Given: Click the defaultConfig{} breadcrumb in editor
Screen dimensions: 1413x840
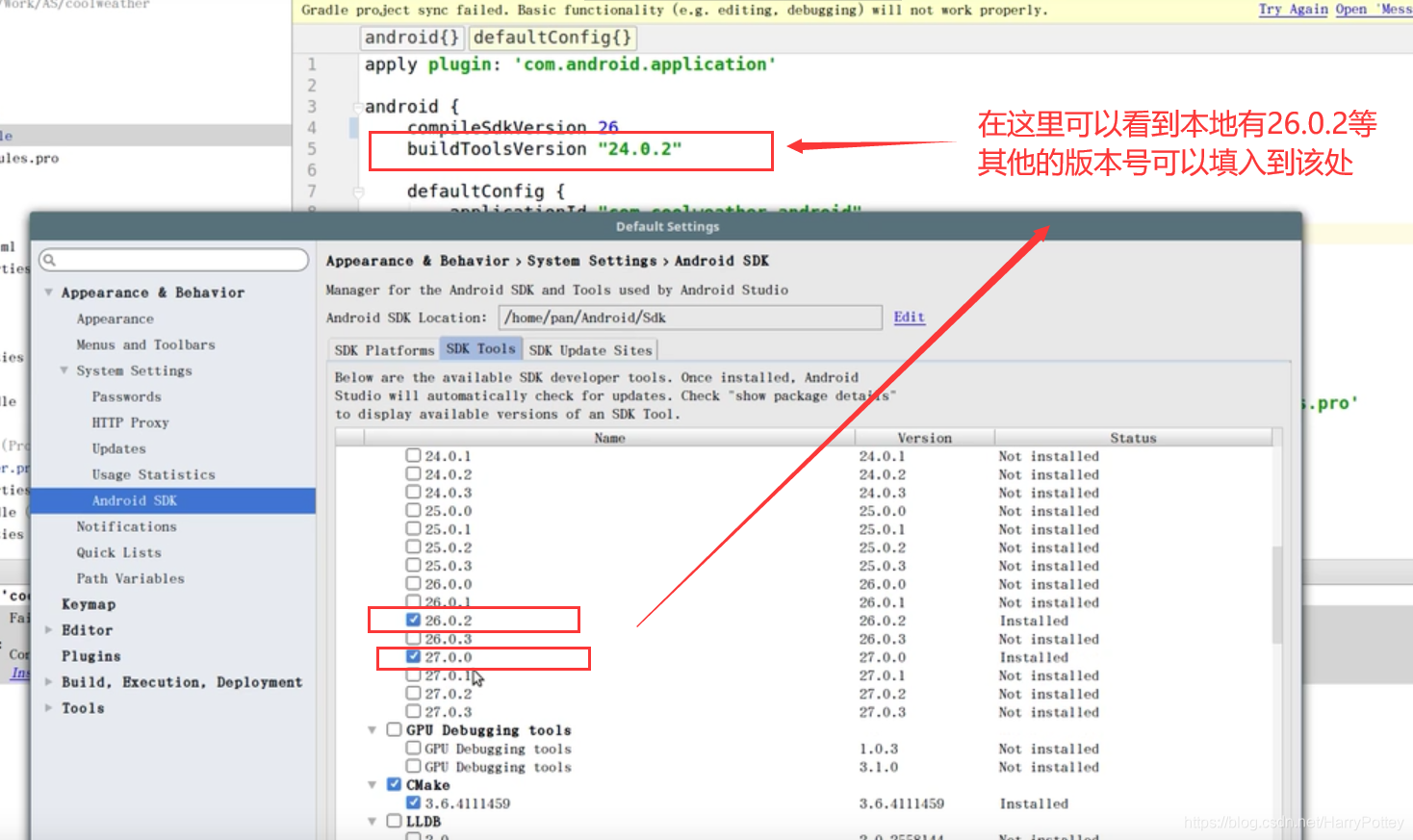Looking at the screenshot, I should [x=552, y=38].
